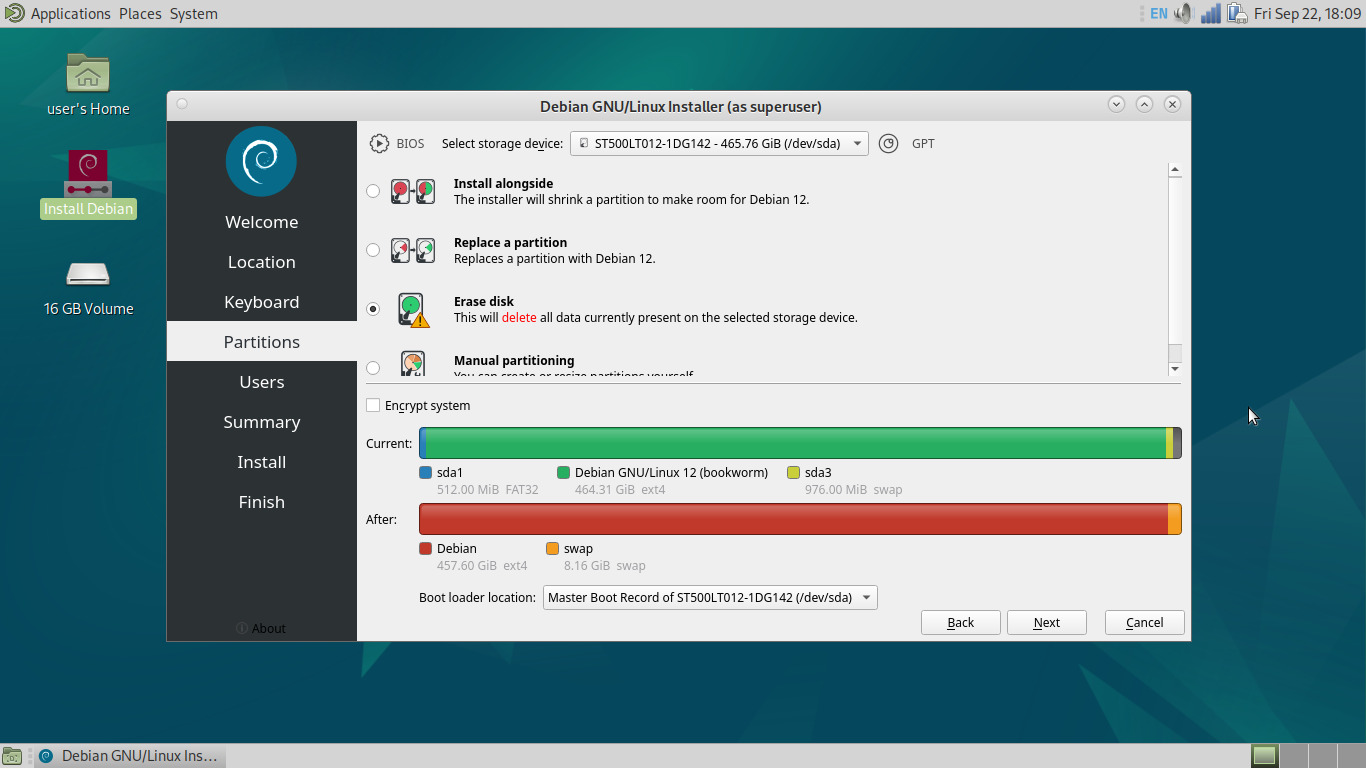Image resolution: width=1366 pixels, height=768 pixels.
Task: Open the user's Home desktop folder icon
Action: pyautogui.click(x=88, y=74)
